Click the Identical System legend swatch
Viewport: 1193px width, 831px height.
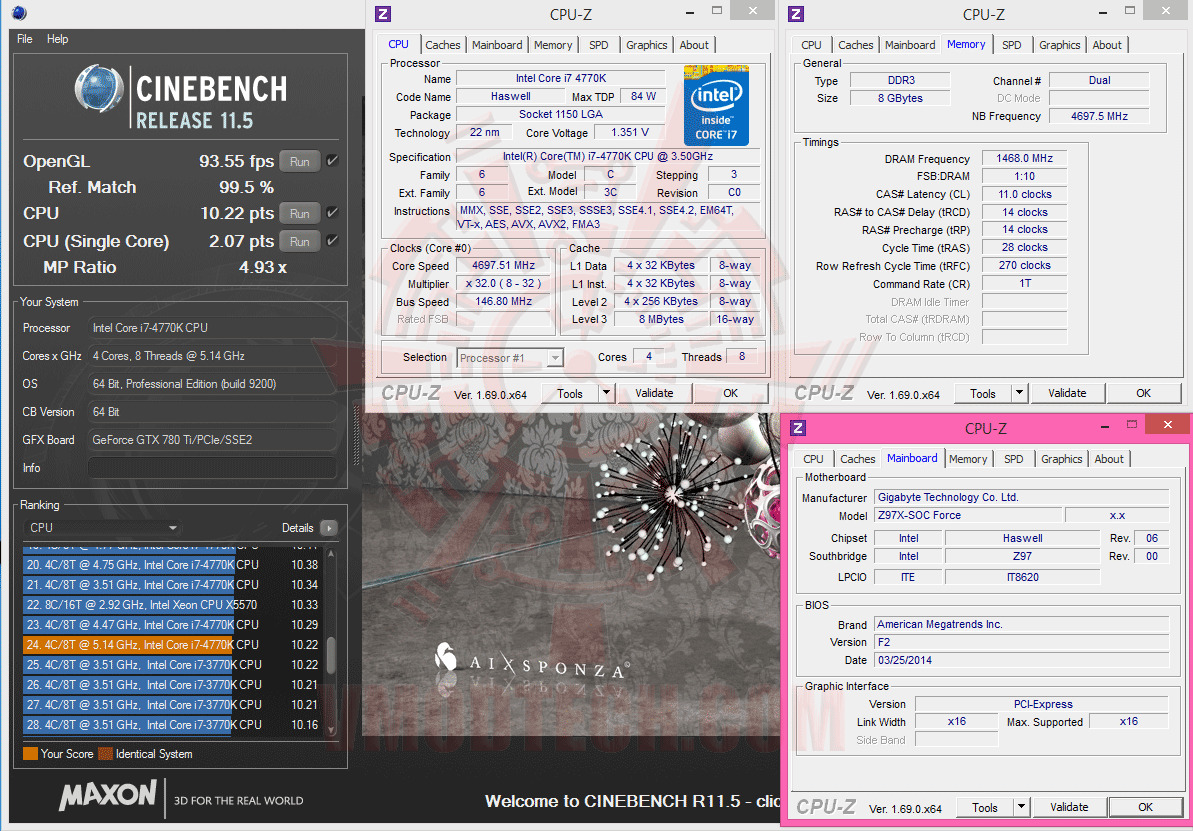[105, 754]
